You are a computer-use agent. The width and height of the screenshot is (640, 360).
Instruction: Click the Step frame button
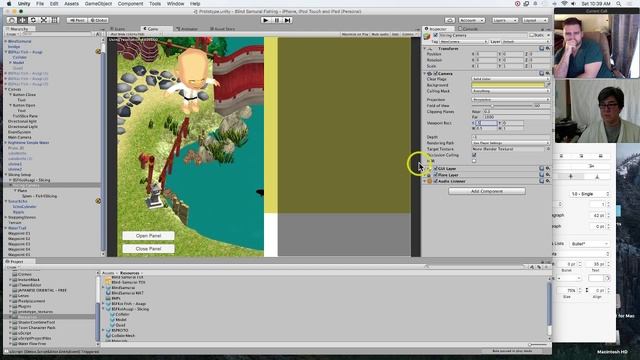click(x=287, y=20)
